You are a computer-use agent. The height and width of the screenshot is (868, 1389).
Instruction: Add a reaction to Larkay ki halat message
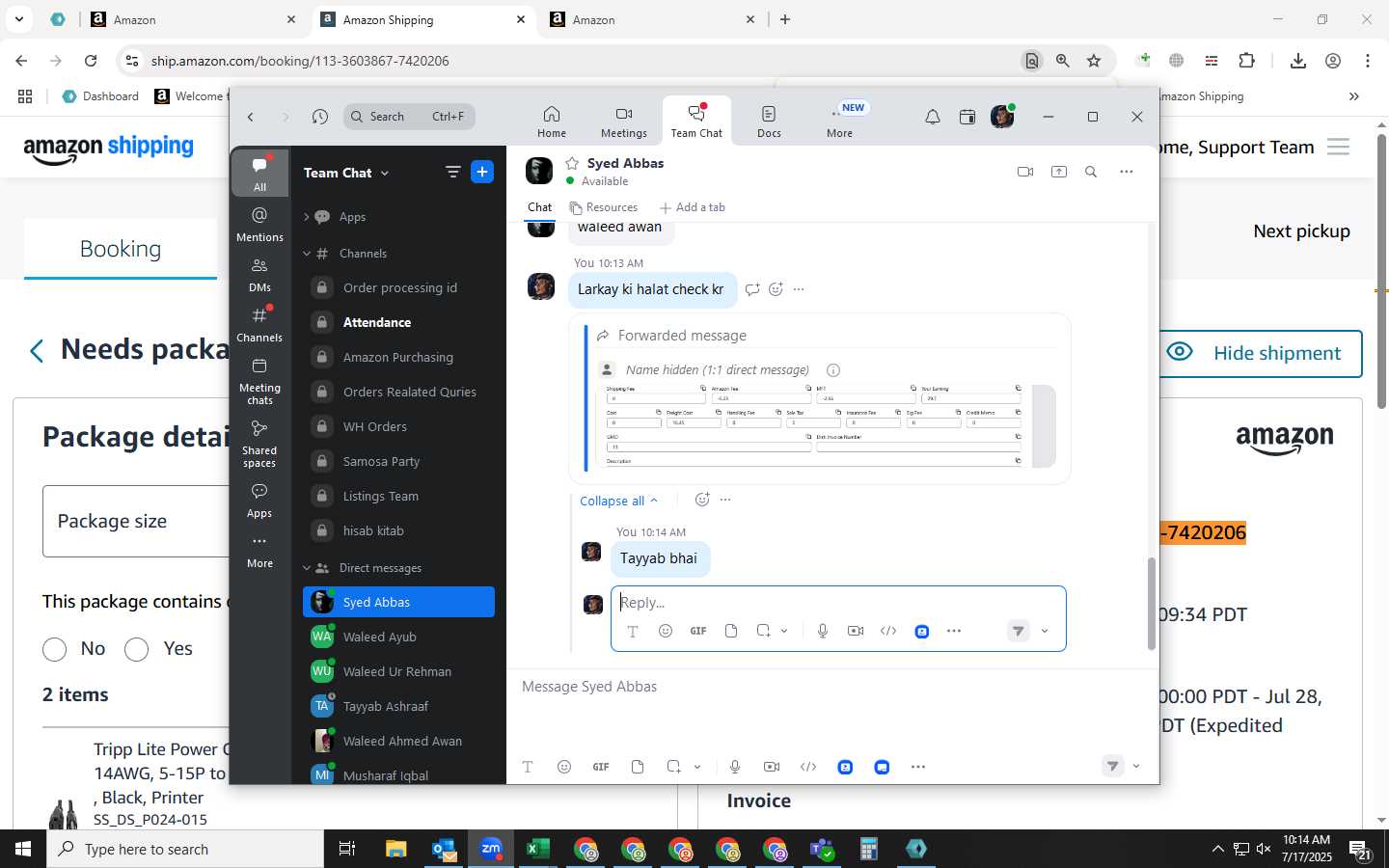(776, 289)
